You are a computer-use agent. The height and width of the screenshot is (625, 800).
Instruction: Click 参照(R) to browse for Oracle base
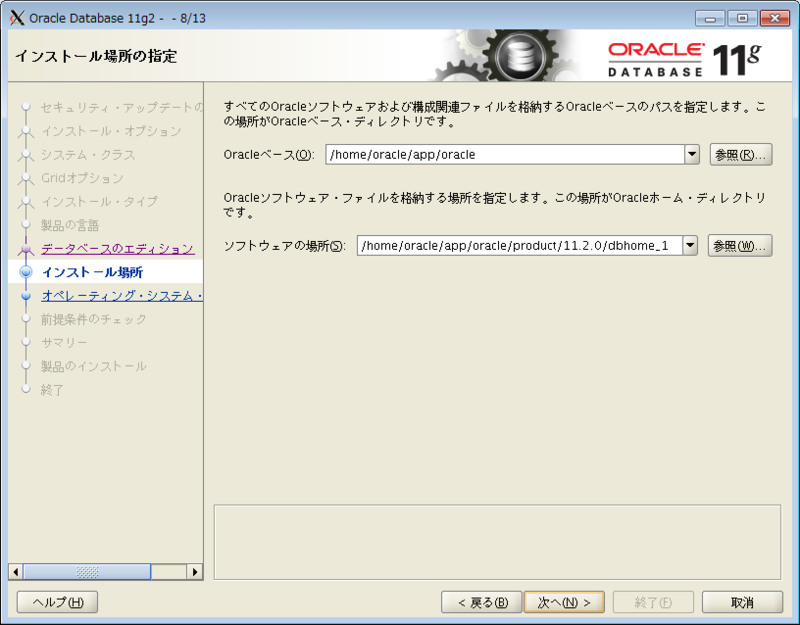(740, 154)
